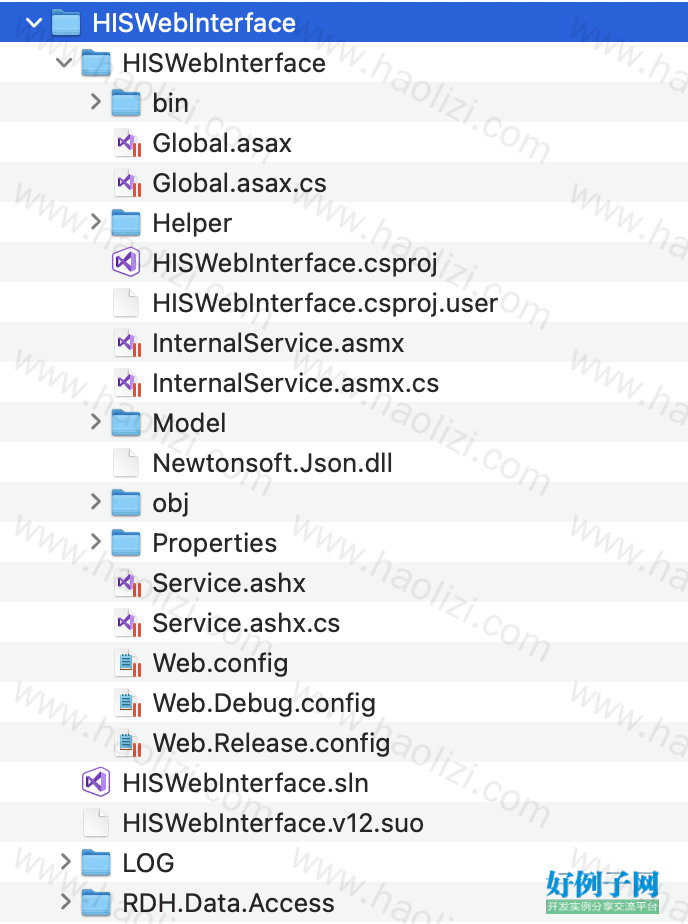
Task: Click the Helper folder icon
Action: pyautogui.click(x=126, y=223)
